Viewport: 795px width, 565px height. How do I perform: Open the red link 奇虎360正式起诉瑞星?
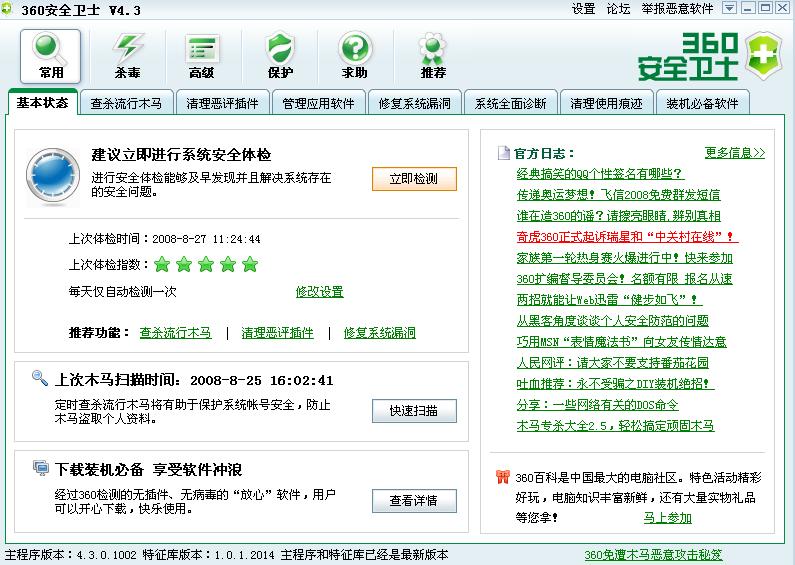pos(627,237)
